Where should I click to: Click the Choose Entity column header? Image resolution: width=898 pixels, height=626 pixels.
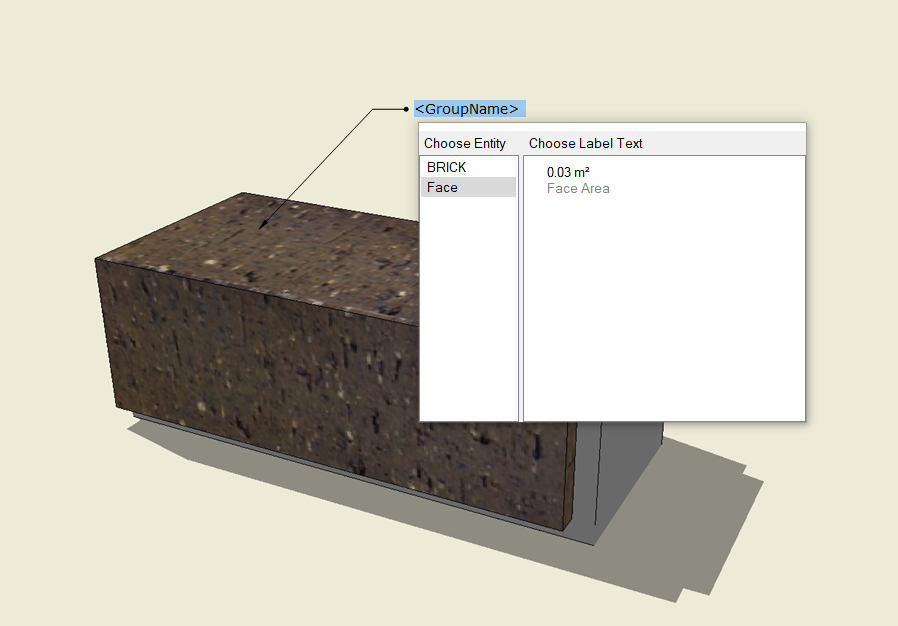(464, 143)
